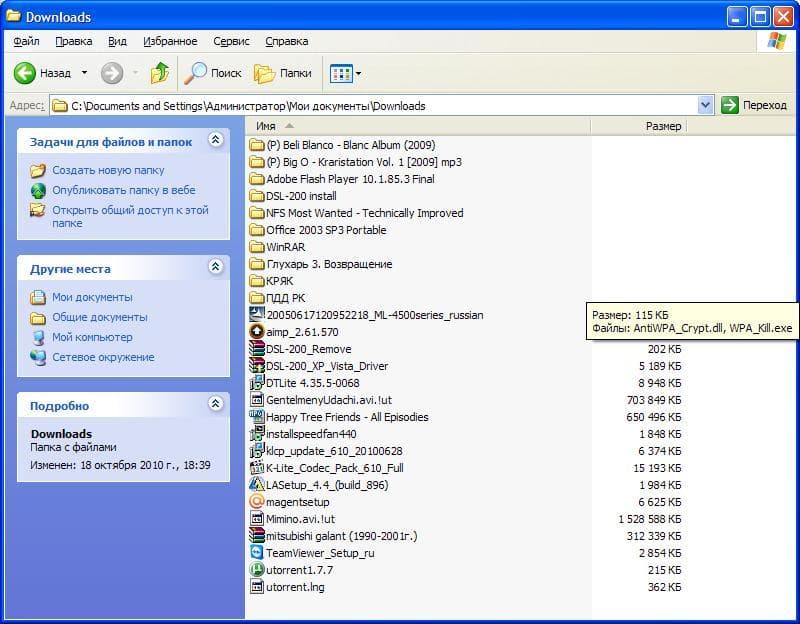Select the DTLite 4.35.5-0068 installer icon
This screenshot has width=800, height=624.
257,383
